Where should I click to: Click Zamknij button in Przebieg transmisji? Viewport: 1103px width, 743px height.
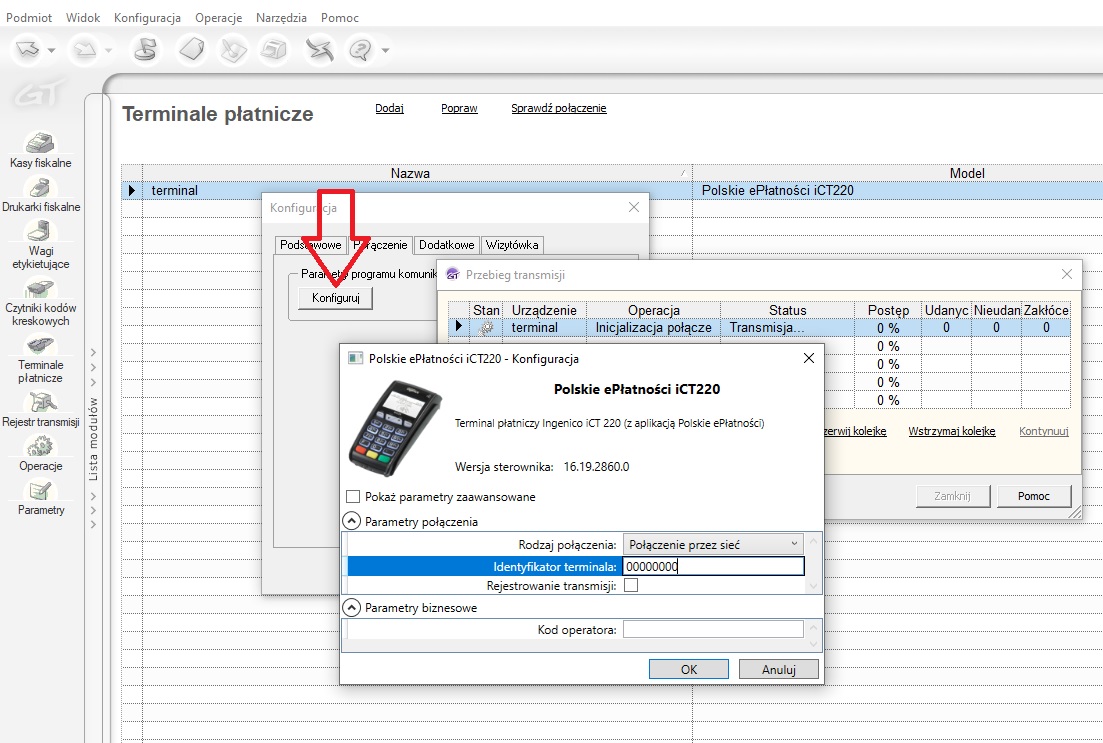click(x=952, y=496)
